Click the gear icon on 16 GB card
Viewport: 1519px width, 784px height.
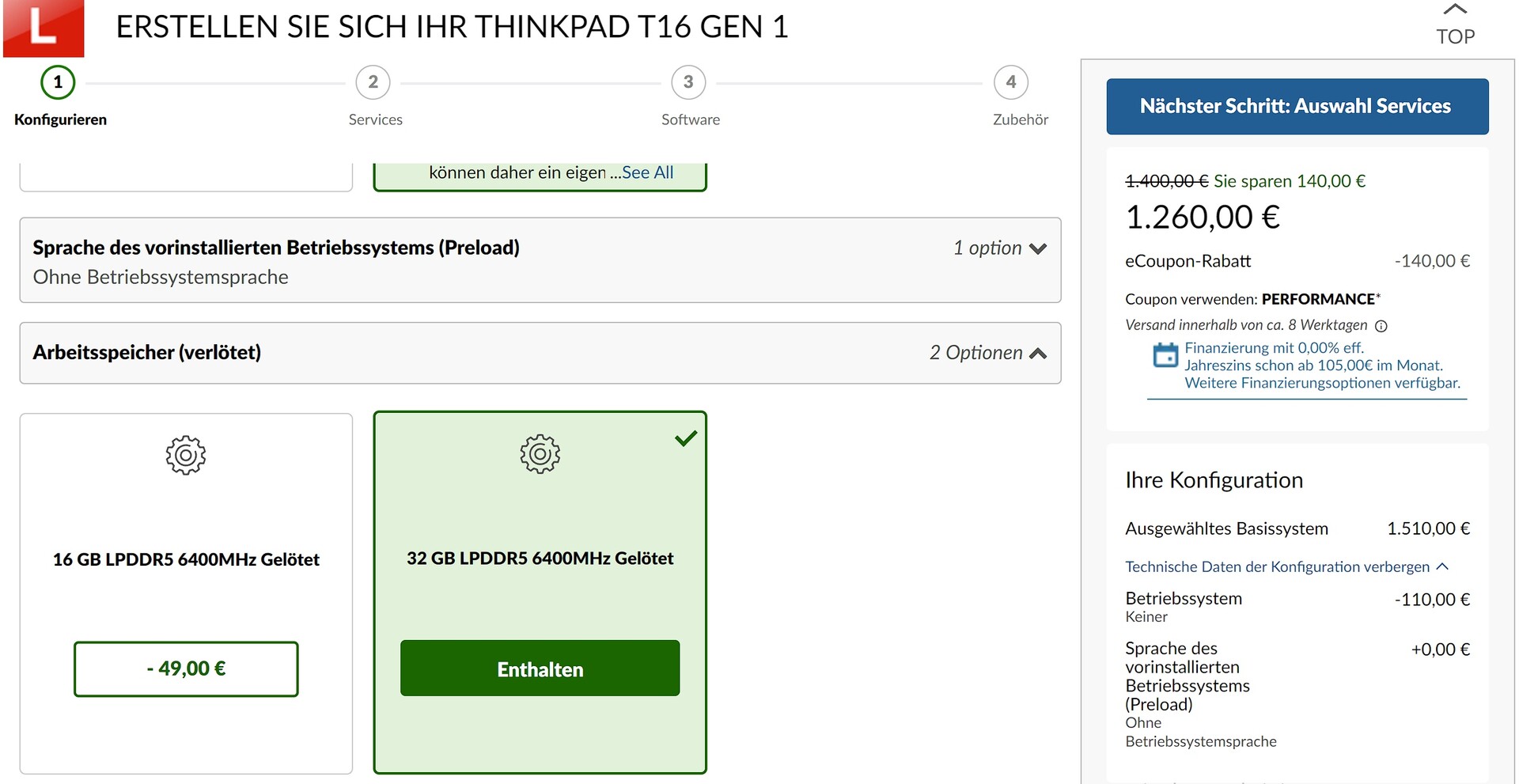[186, 455]
